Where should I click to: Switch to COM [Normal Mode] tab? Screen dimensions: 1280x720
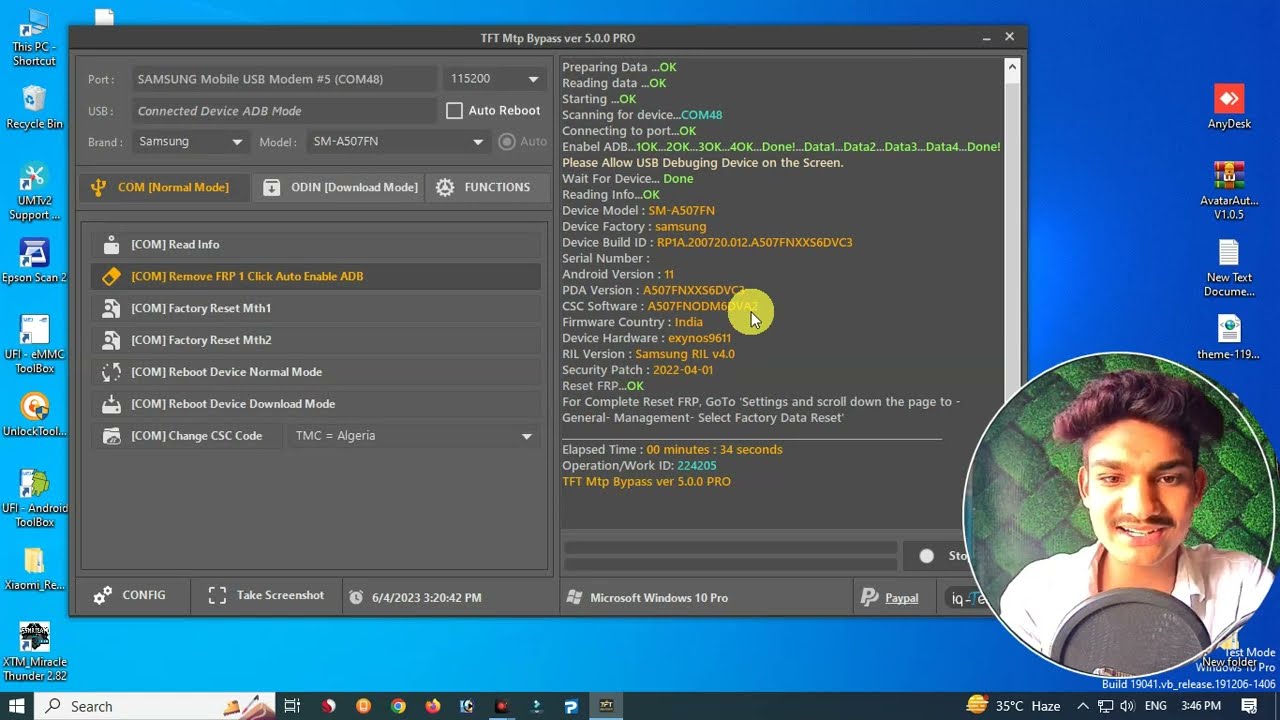(164, 187)
